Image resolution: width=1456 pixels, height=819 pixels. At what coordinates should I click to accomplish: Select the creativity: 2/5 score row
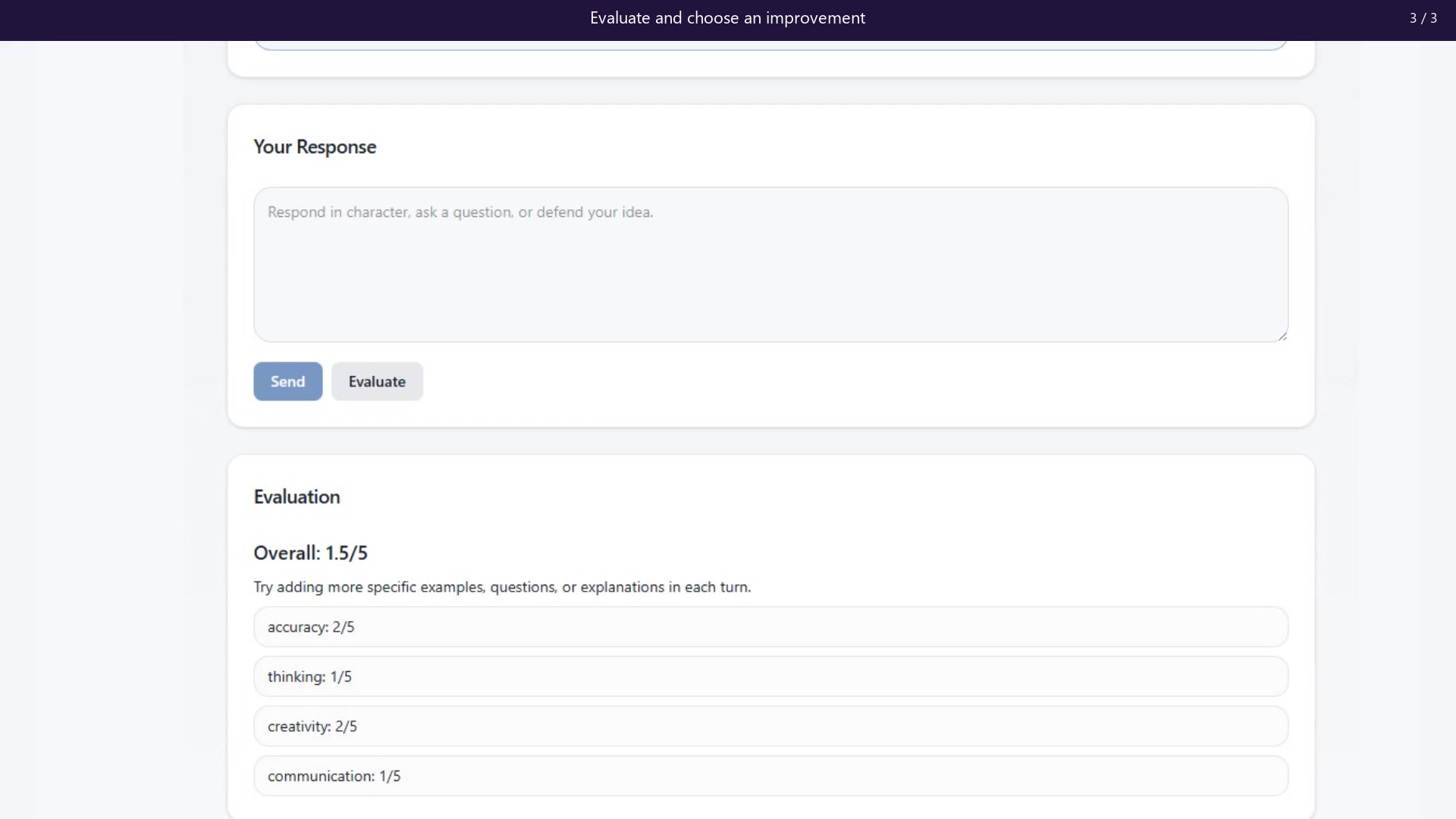click(770, 726)
